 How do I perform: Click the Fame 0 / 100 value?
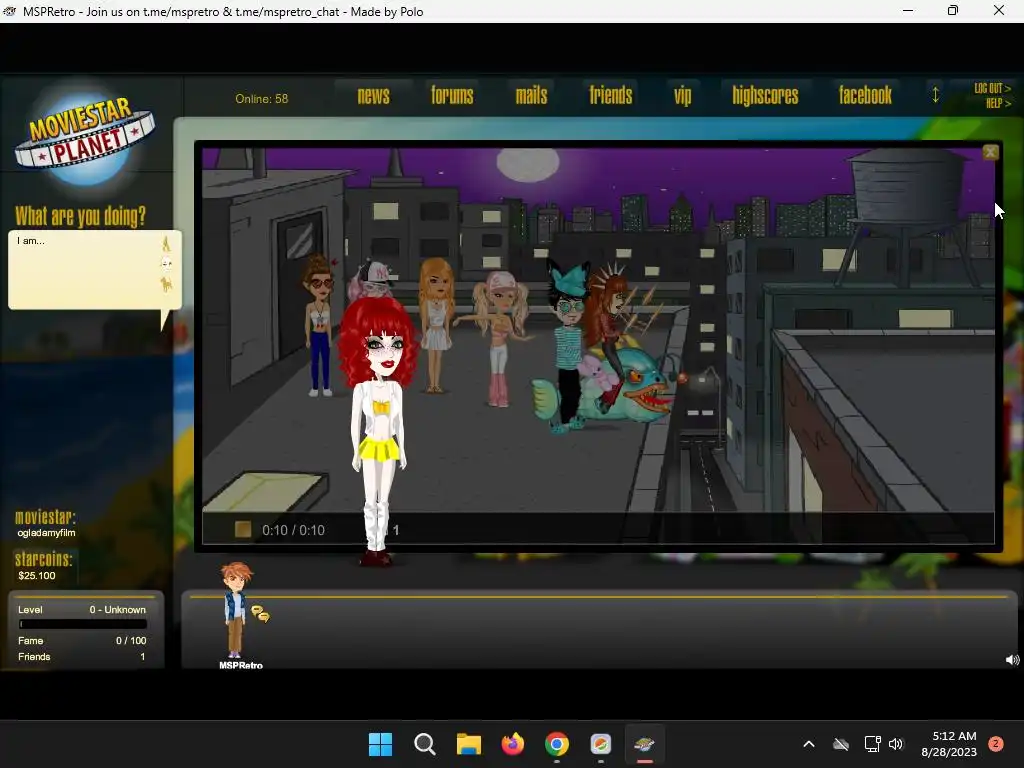131,641
